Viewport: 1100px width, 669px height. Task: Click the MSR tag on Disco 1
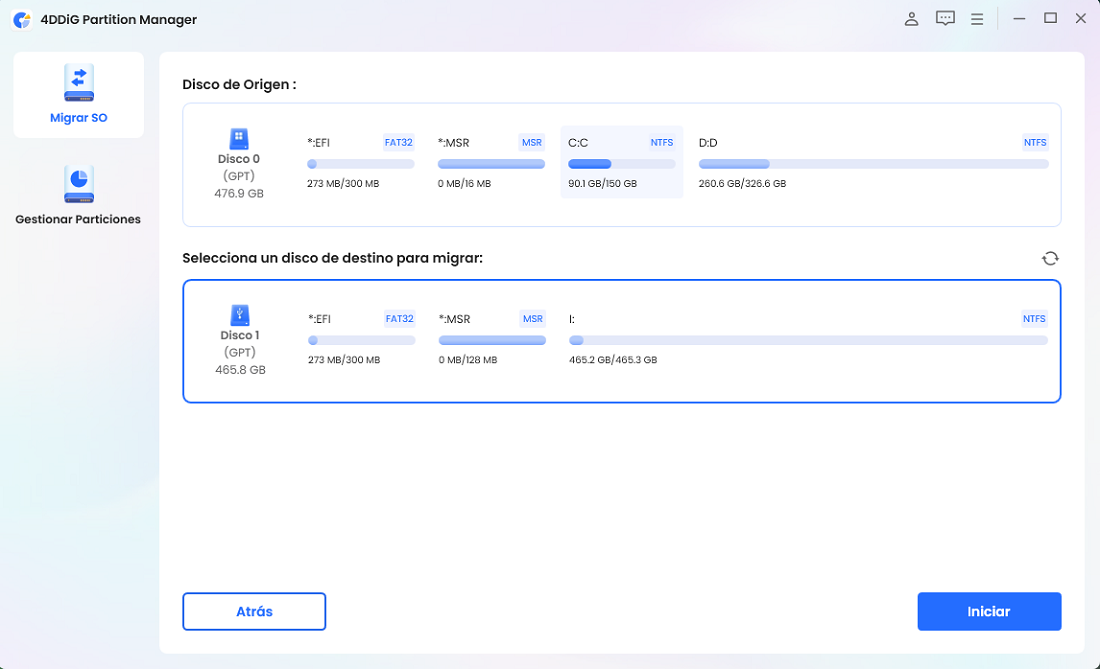pyautogui.click(x=532, y=318)
